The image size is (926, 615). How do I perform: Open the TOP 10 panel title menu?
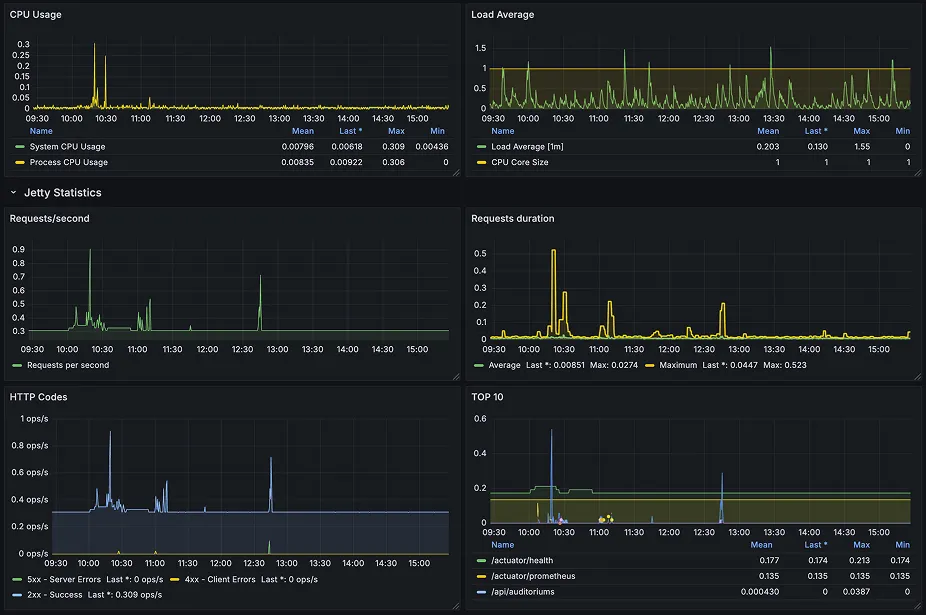click(487, 397)
